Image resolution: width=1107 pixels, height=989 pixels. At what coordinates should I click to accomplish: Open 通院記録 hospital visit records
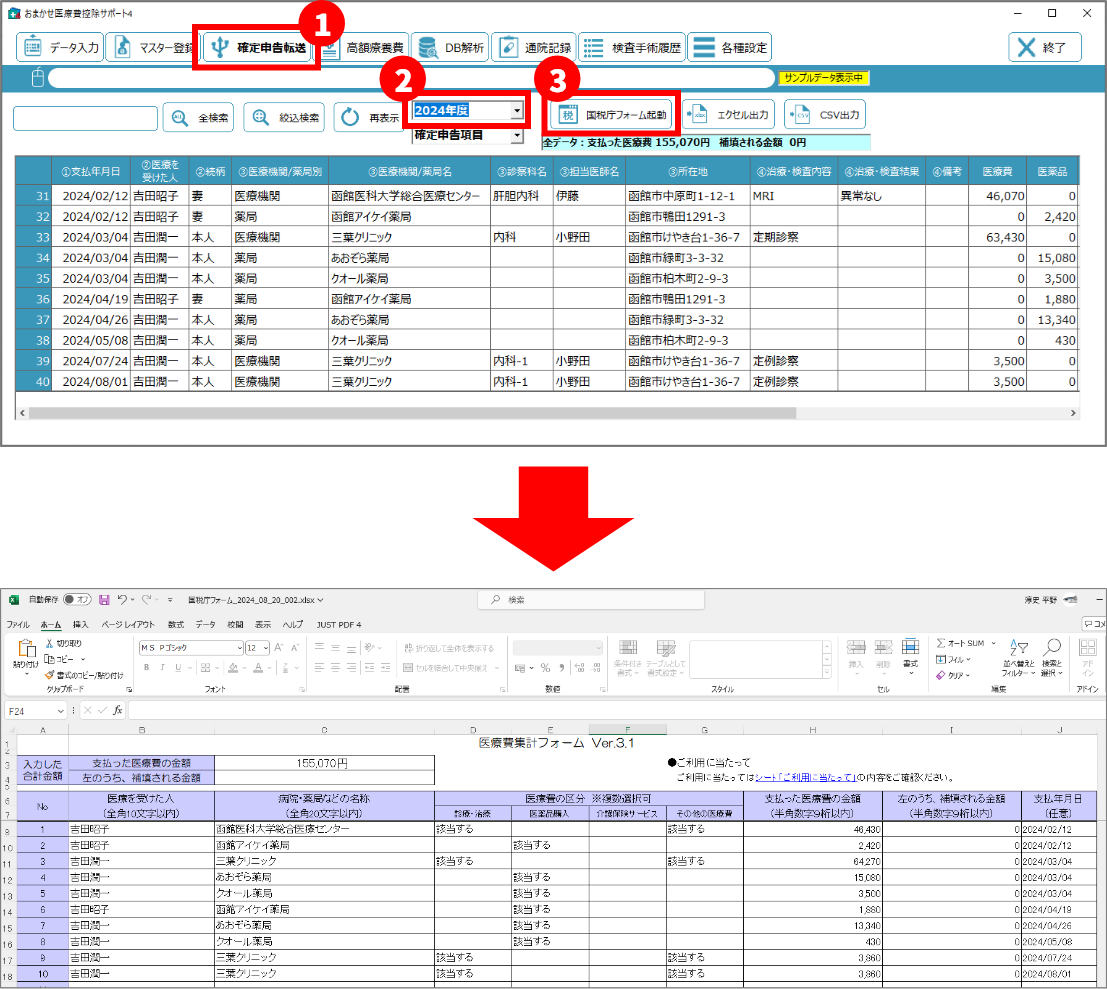click(534, 47)
